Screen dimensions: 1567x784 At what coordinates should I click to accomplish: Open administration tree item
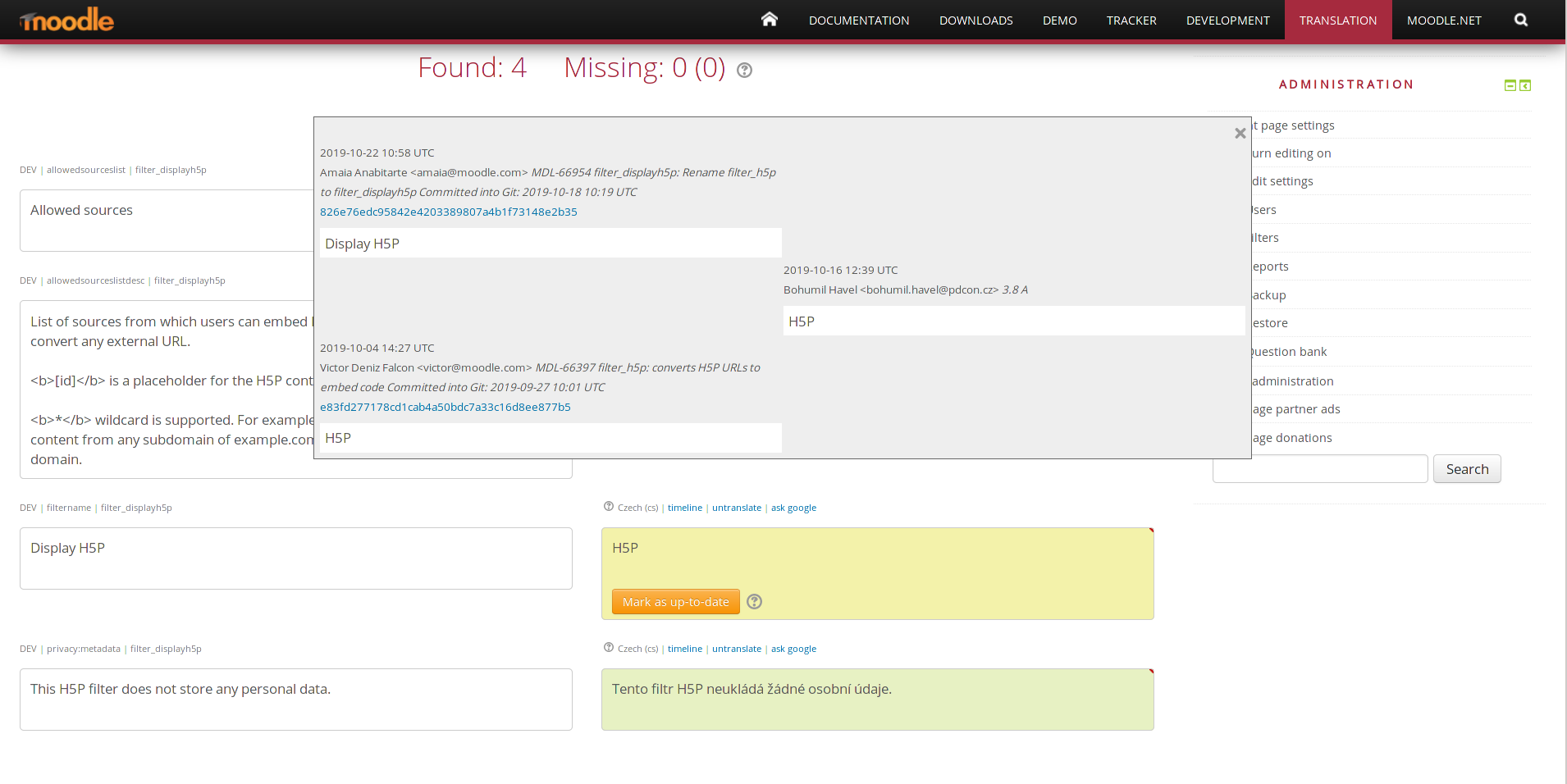[x=1293, y=381]
